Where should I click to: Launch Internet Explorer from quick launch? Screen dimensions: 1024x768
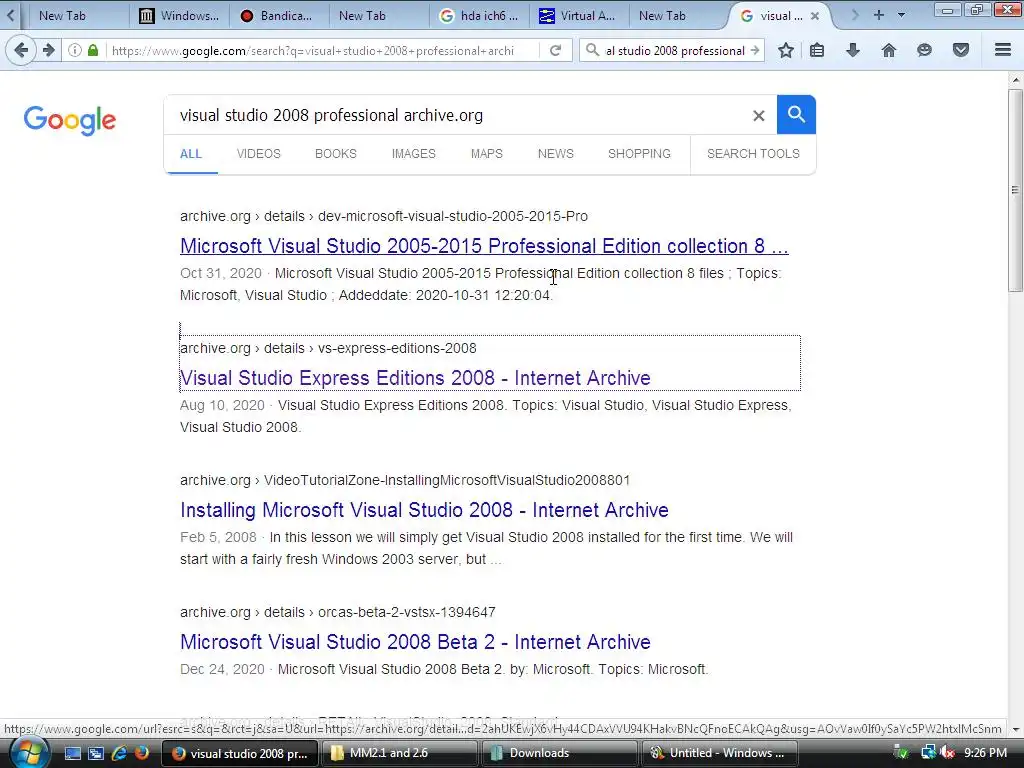pyautogui.click(x=119, y=753)
